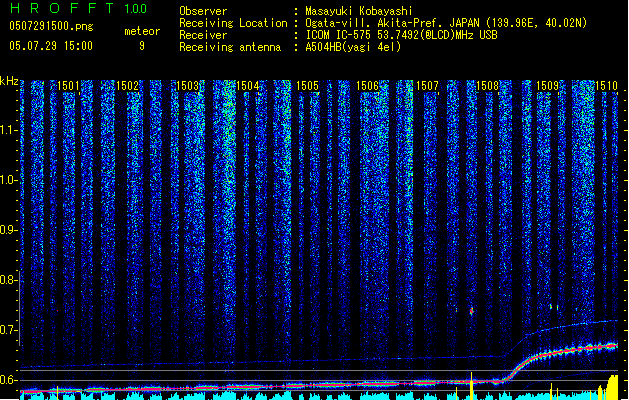Click the 1509 time marker
Image resolution: width=629 pixels, height=400 pixels.
pos(548,86)
